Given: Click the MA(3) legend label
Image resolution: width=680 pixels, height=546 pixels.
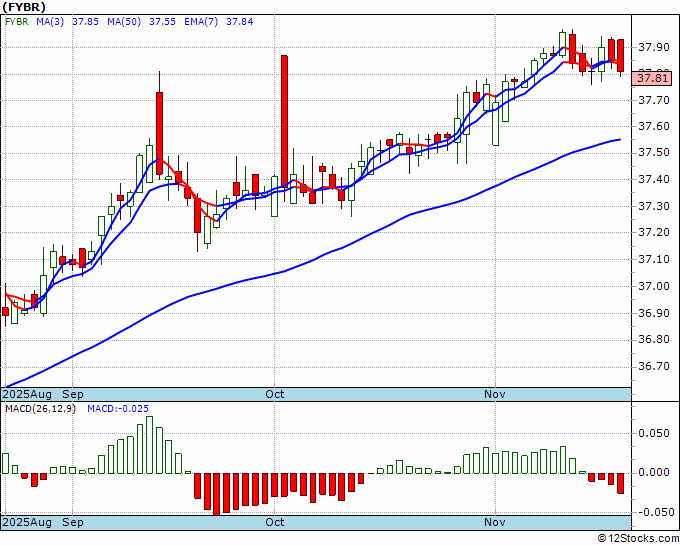Looking at the screenshot, I should [x=50, y=22].
